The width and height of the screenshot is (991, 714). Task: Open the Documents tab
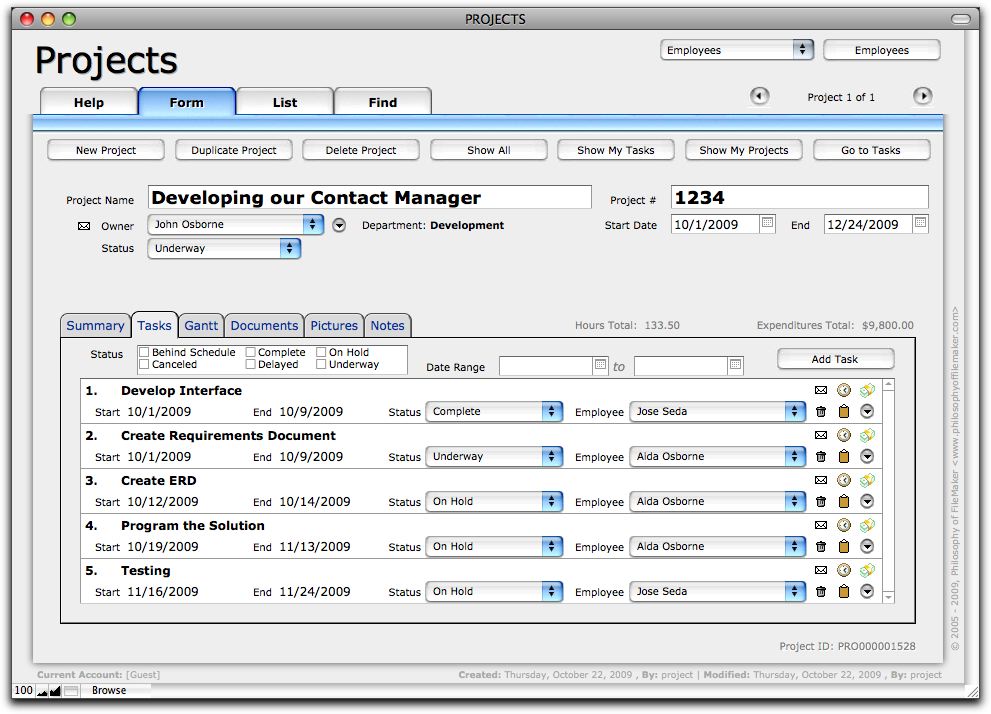[264, 325]
